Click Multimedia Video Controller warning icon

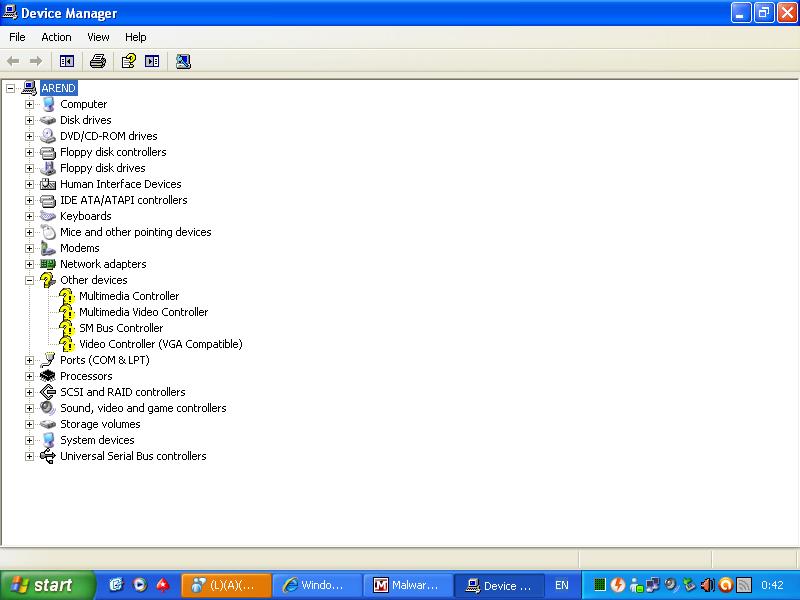click(x=66, y=312)
